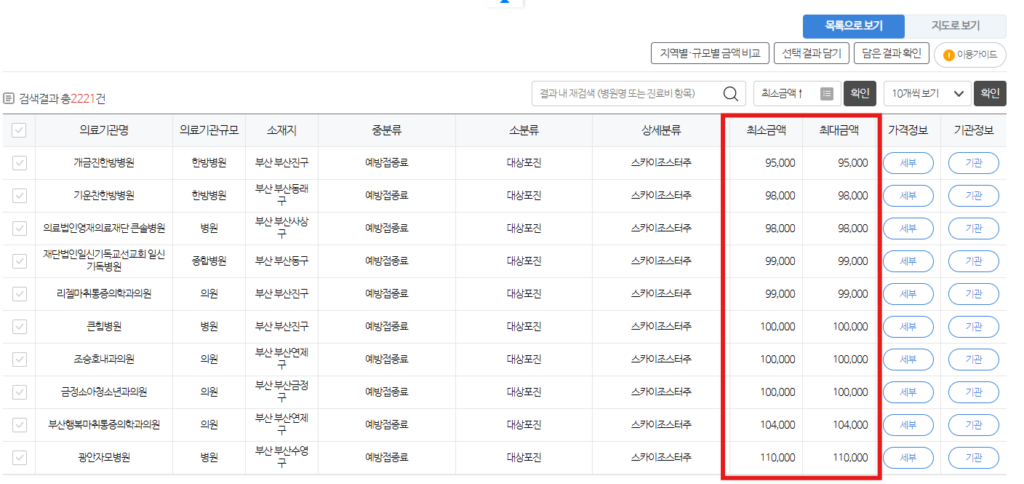Screen dimensions: 1024x484
Task: Click 세부 button for 리젤마취통증의학과의원
Action: pos(908,294)
